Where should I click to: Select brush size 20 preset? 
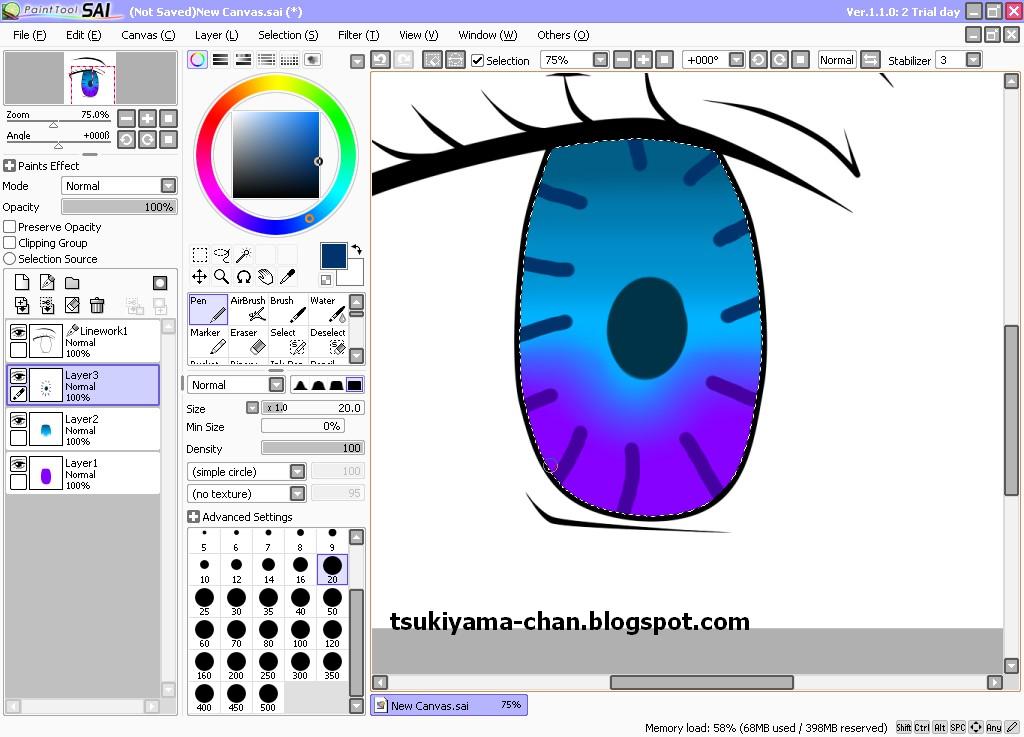click(332, 569)
